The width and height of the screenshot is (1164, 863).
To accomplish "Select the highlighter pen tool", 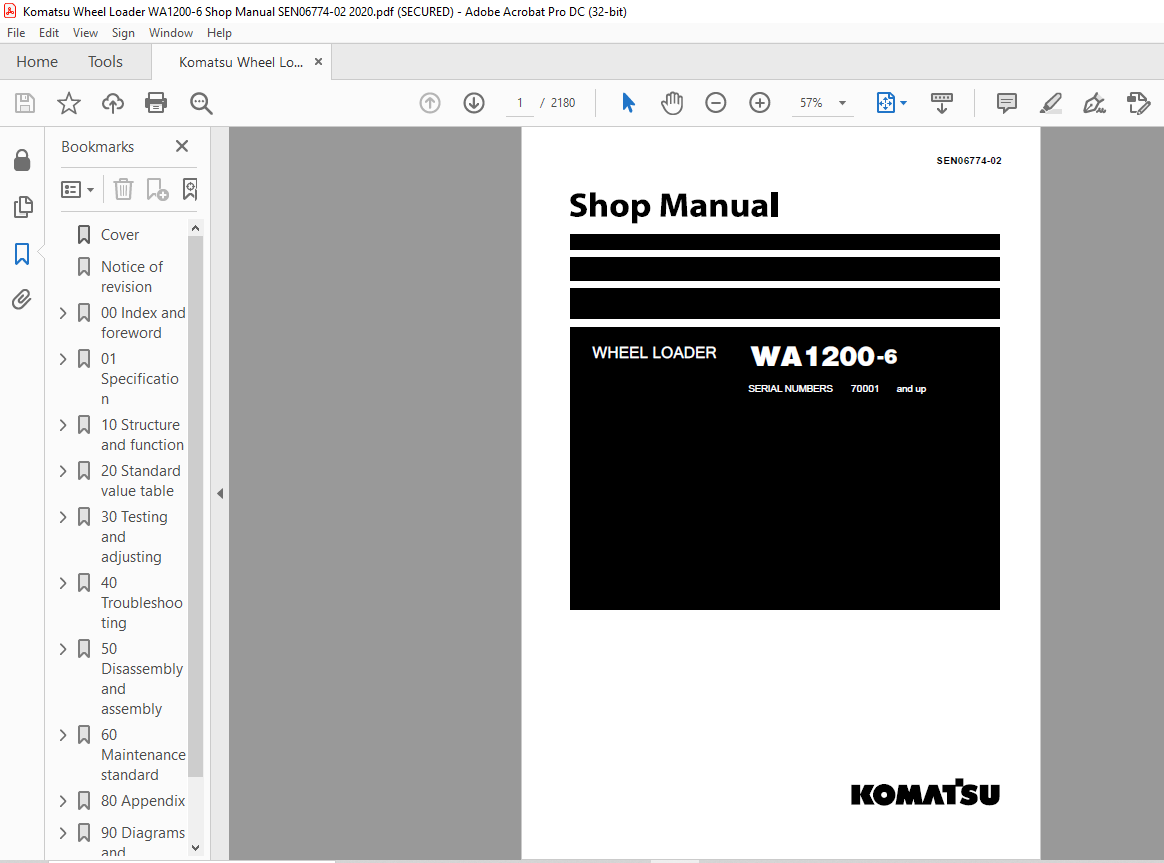I will pos(1050,103).
